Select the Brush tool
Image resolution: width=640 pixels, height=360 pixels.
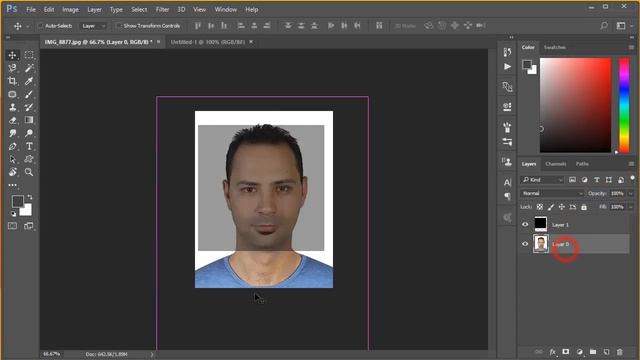[29, 94]
